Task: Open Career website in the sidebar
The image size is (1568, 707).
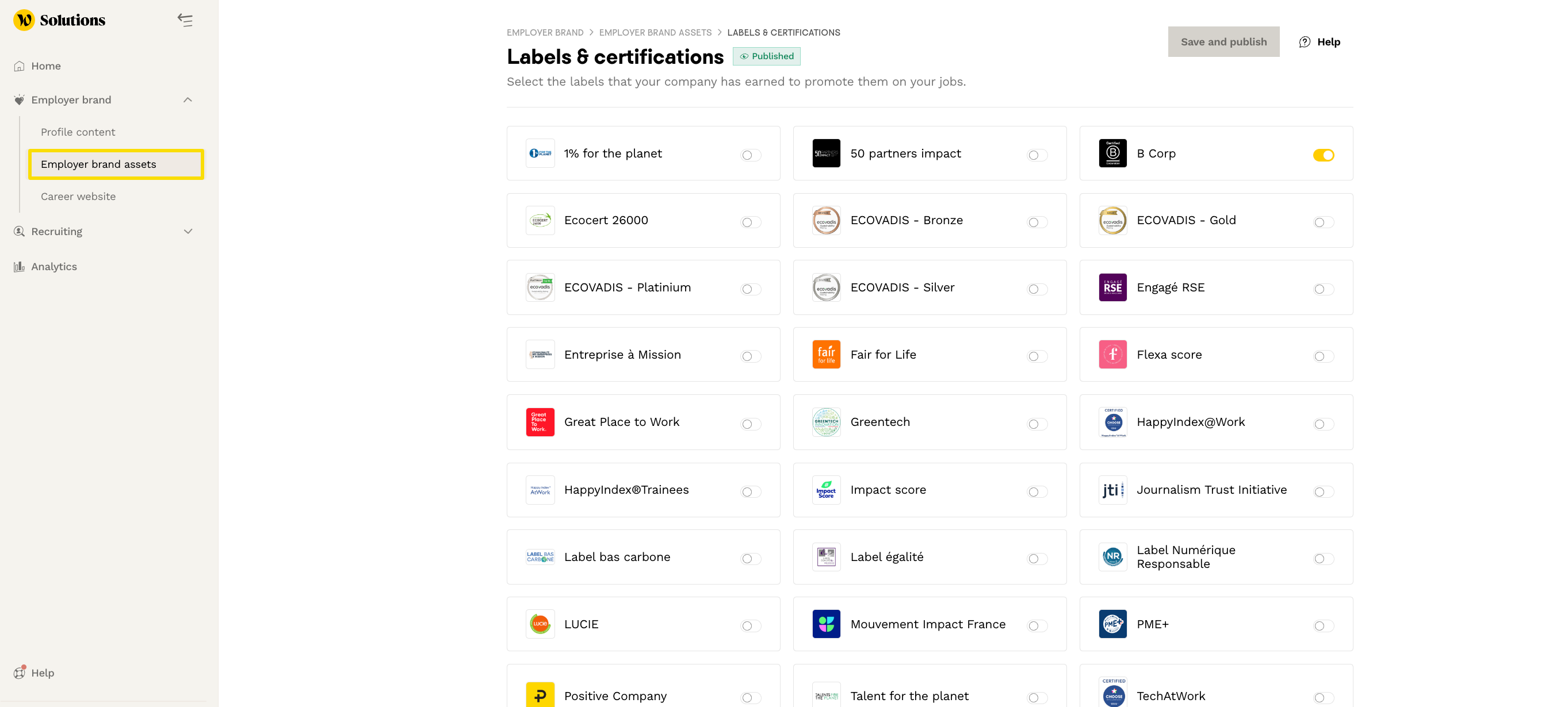Action: point(78,197)
